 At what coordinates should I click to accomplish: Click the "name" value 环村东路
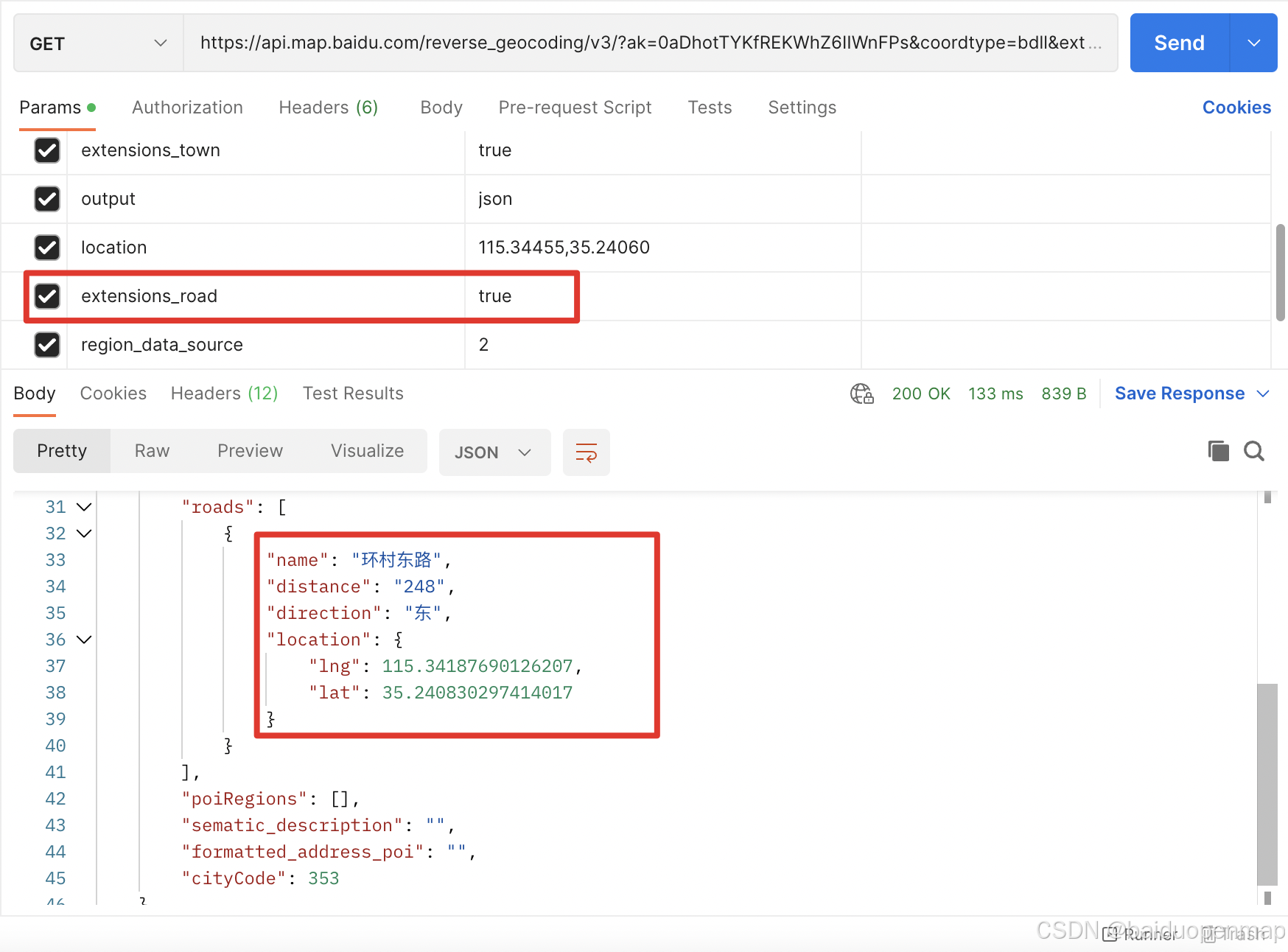(x=396, y=560)
